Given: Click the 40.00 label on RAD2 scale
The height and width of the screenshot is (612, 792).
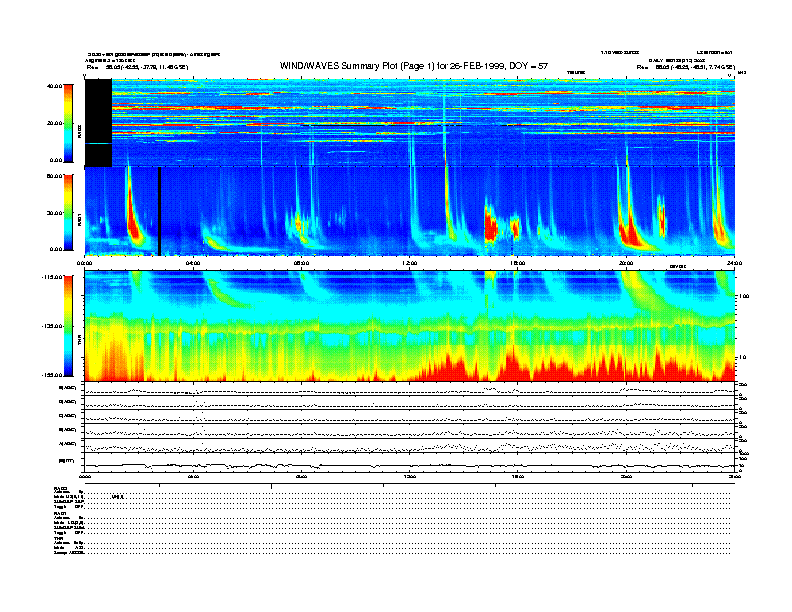Looking at the screenshot, I should point(54,86).
